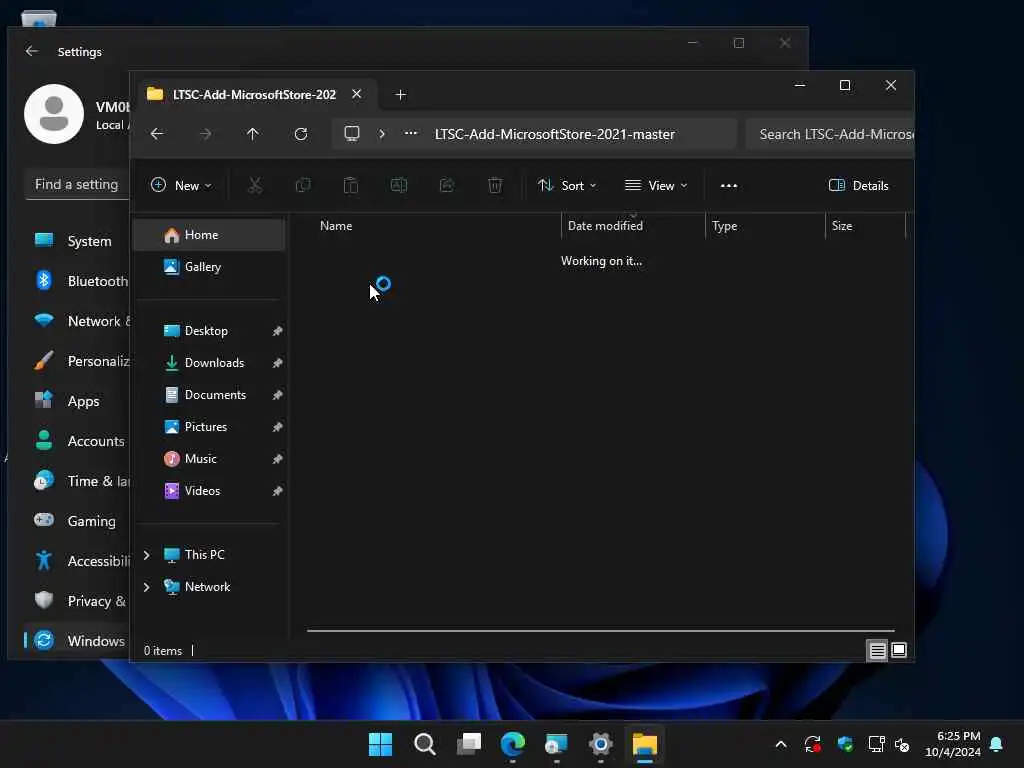The width and height of the screenshot is (1024, 768).
Task: Open Accounts category in Settings
Action: (77, 441)
